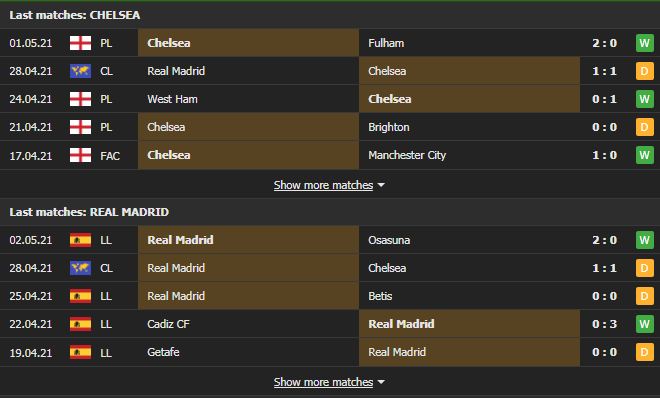Click the world flag icon on 28.04.21 Chelsea row
The image size is (660, 398).
tap(80, 71)
